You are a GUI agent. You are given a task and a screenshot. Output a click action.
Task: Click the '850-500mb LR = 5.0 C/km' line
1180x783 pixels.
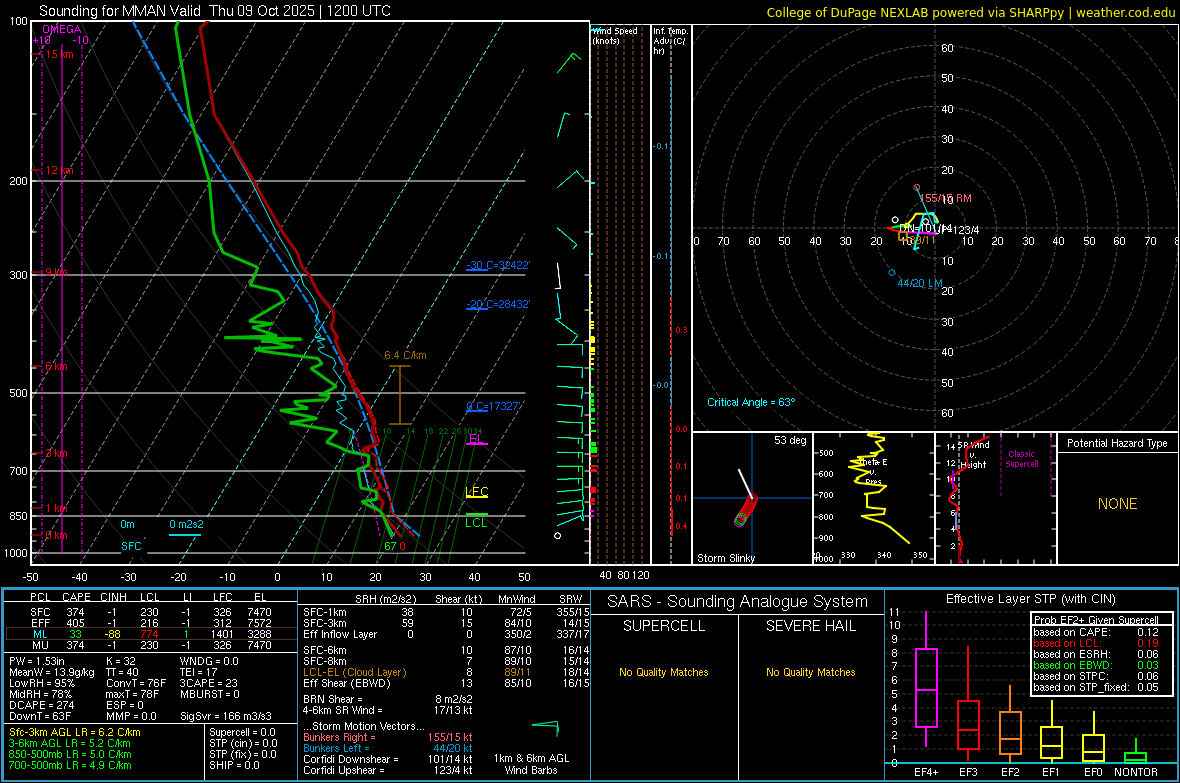tap(70, 754)
